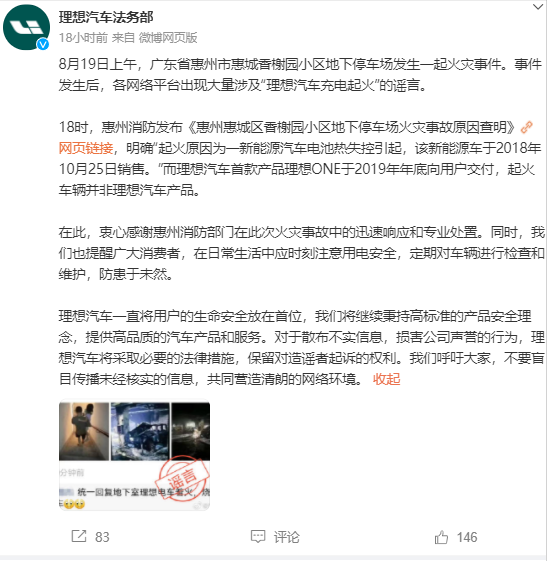
Task: Expand the post options chevron menu
Action: point(538,7)
